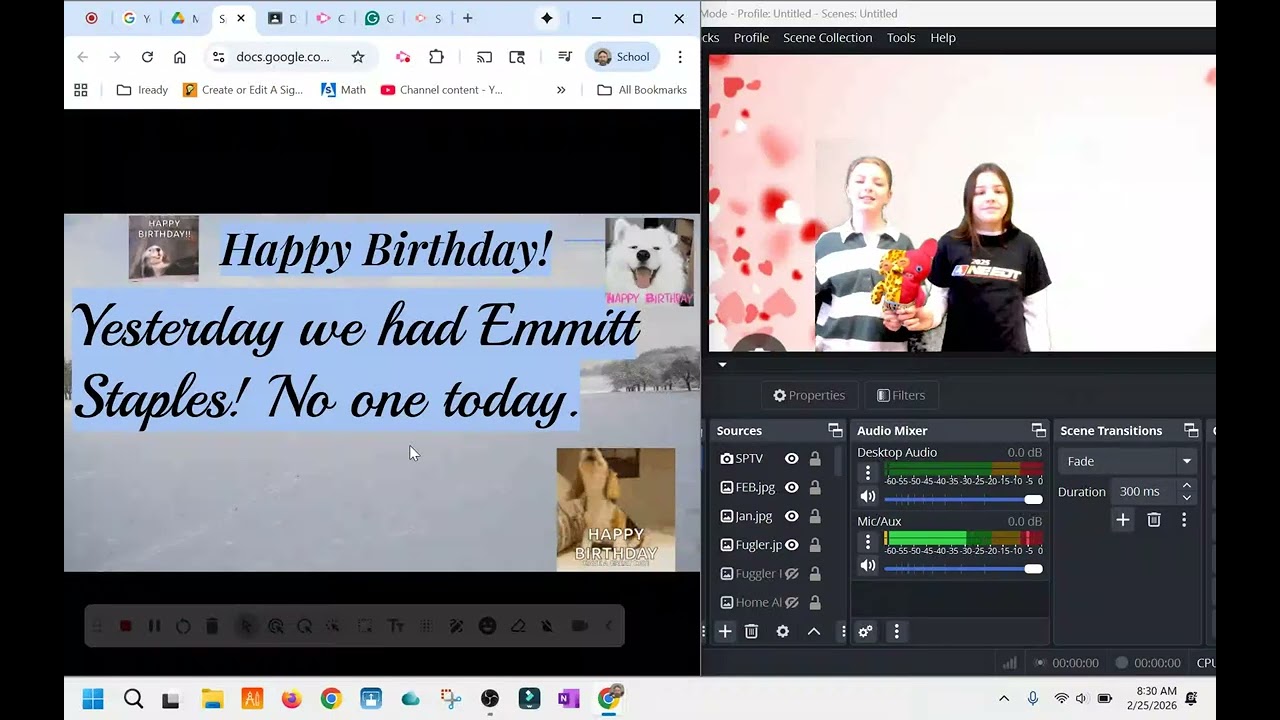This screenshot has height=720, width=1280.
Task: Toggle the lock on the SPTV source
Action: click(815, 459)
